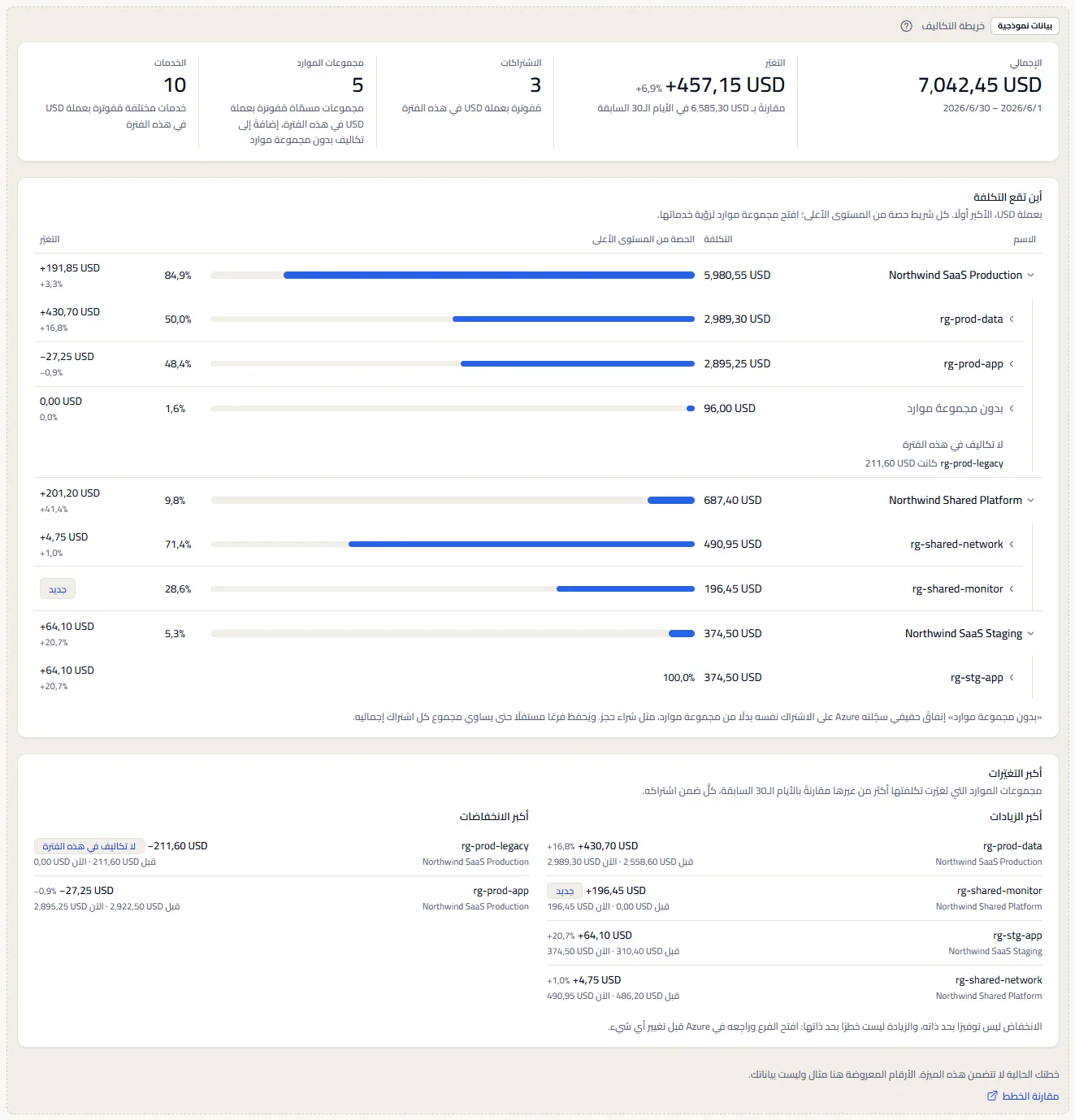Expand the rg-shared-network row in the cost table
The height and width of the screenshot is (1120, 1075).
1012,545
